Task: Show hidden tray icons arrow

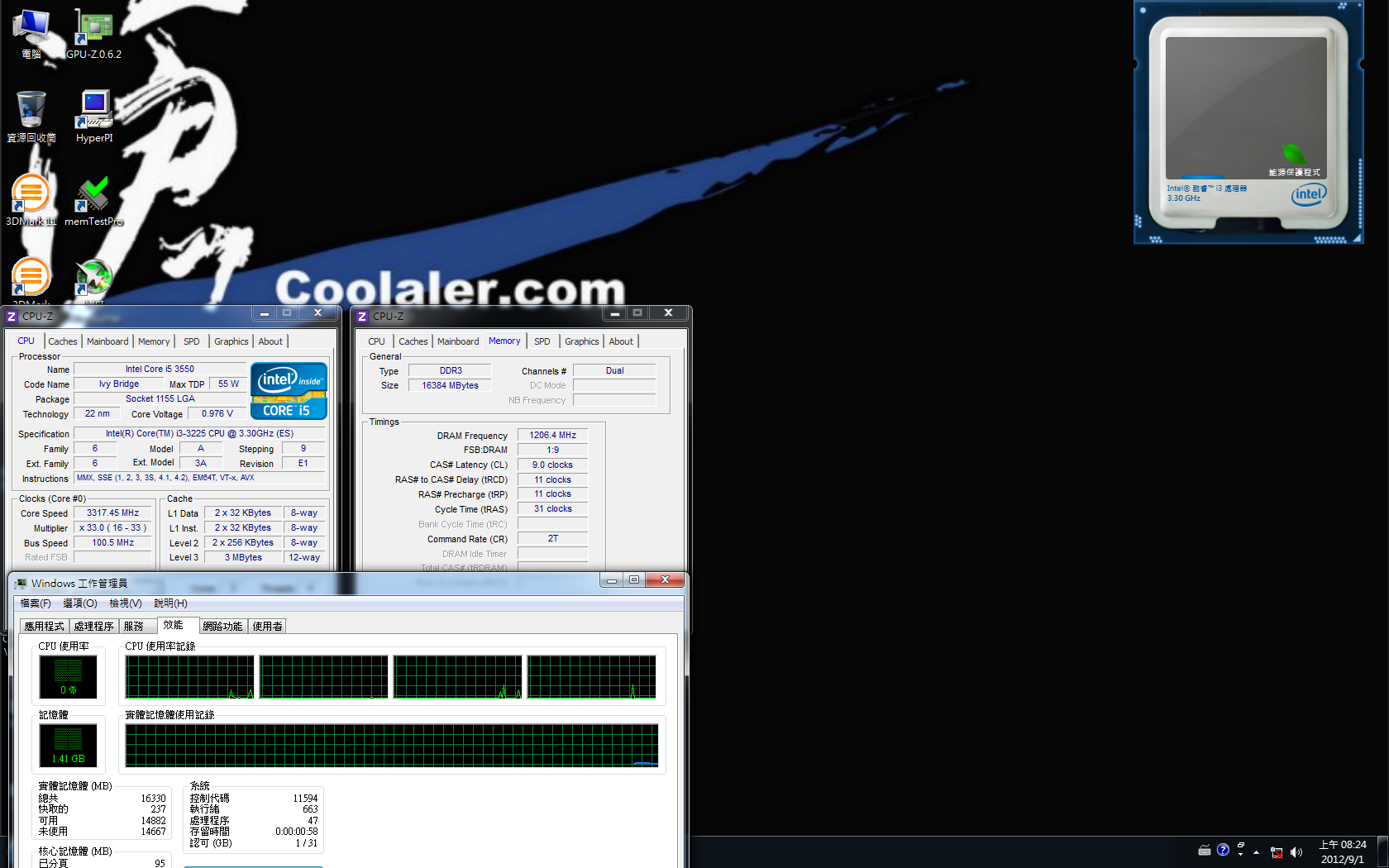Action: pos(1256,851)
